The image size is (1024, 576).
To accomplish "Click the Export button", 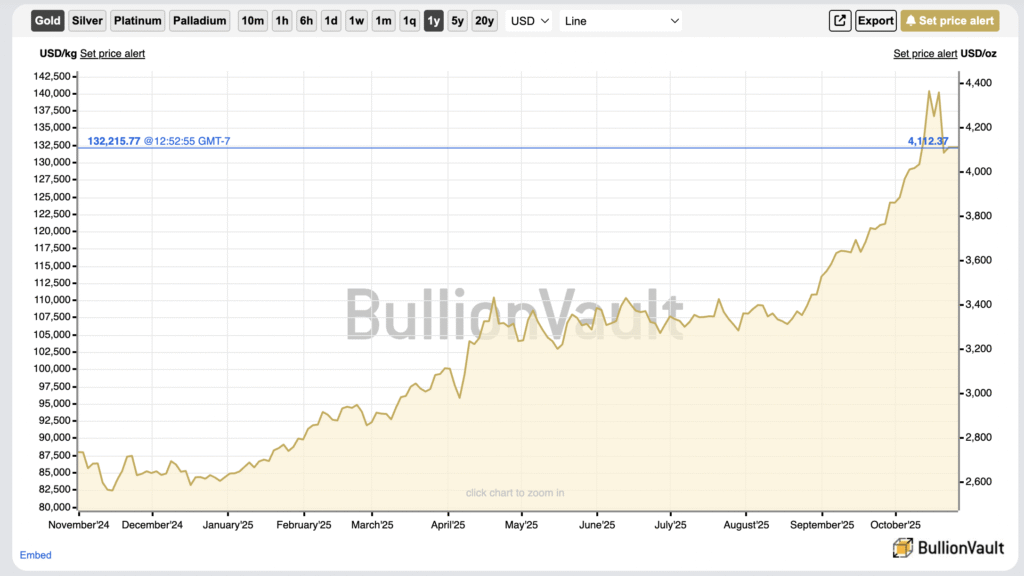I will click(876, 20).
